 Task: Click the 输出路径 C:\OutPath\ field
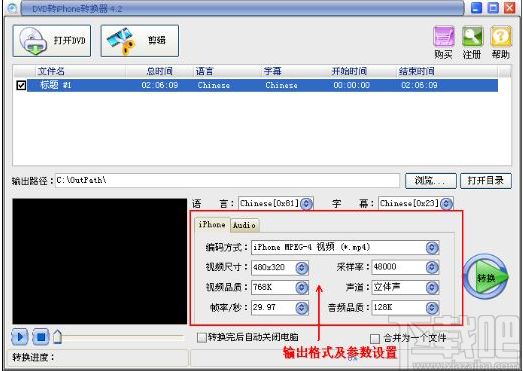(x=227, y=180)
